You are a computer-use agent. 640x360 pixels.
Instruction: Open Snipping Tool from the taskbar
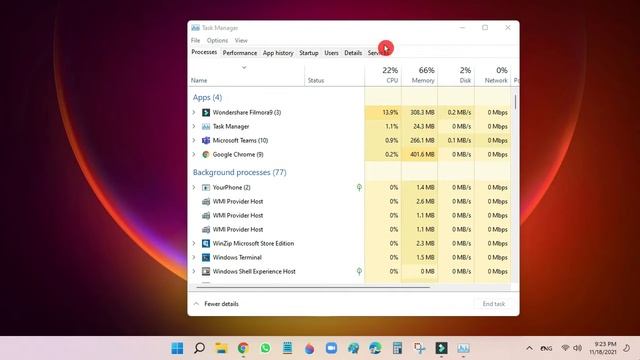point(419,348)
